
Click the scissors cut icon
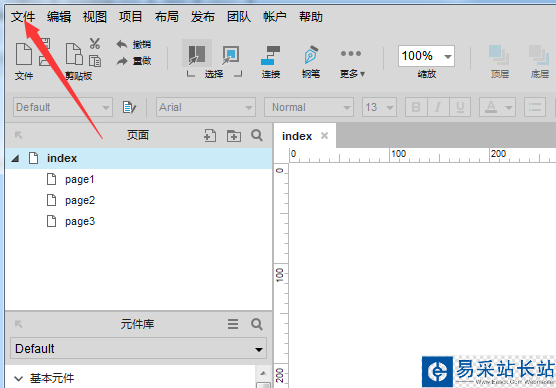95,44
